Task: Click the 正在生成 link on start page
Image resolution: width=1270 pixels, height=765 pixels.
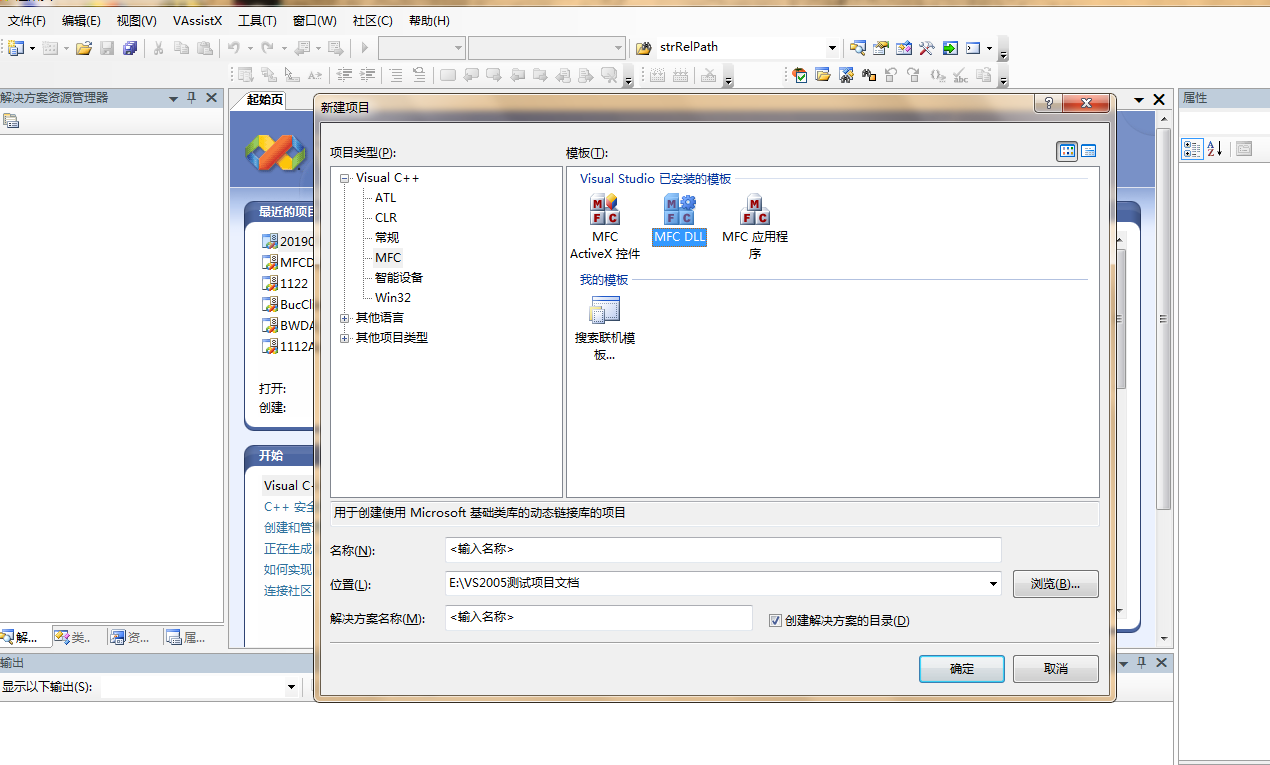Action: (x=288, y=549)
